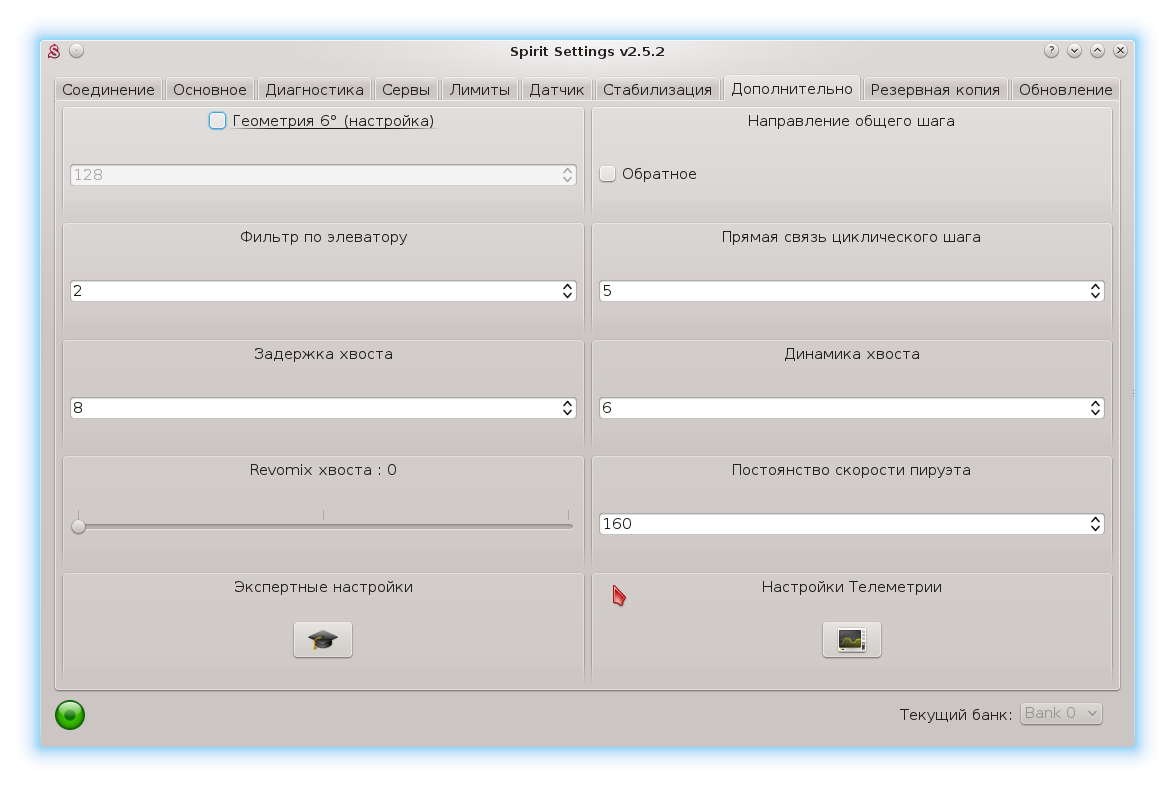Screen dimensions: 1175x787
Task: Click the round pin button beside app icon
Action: [x=77, y=51]
